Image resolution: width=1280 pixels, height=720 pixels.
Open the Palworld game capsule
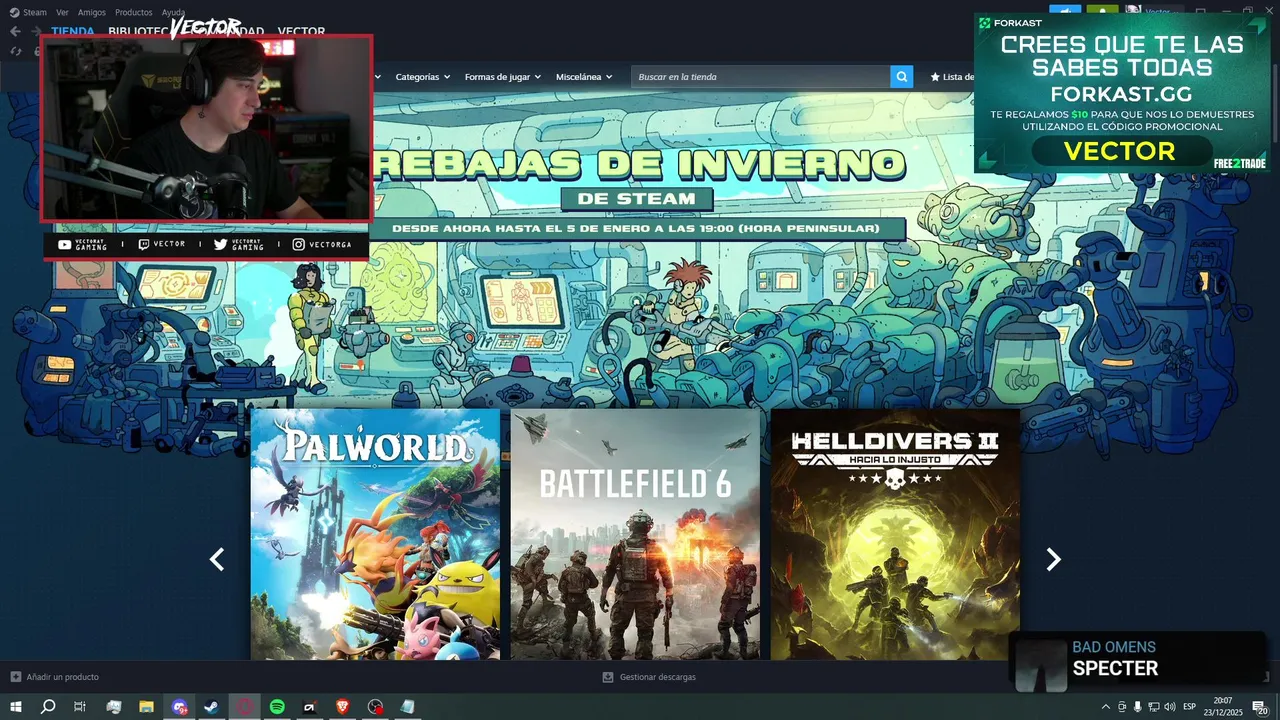pos(375,534)
